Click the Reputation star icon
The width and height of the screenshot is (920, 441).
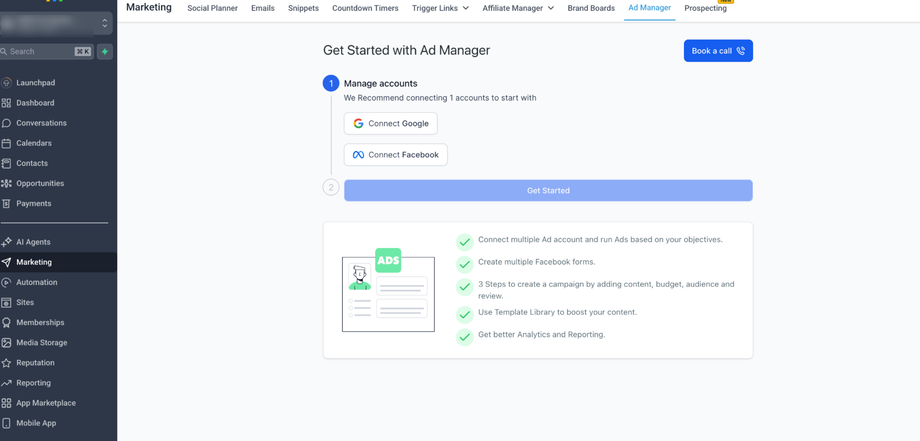pos(6,363)
